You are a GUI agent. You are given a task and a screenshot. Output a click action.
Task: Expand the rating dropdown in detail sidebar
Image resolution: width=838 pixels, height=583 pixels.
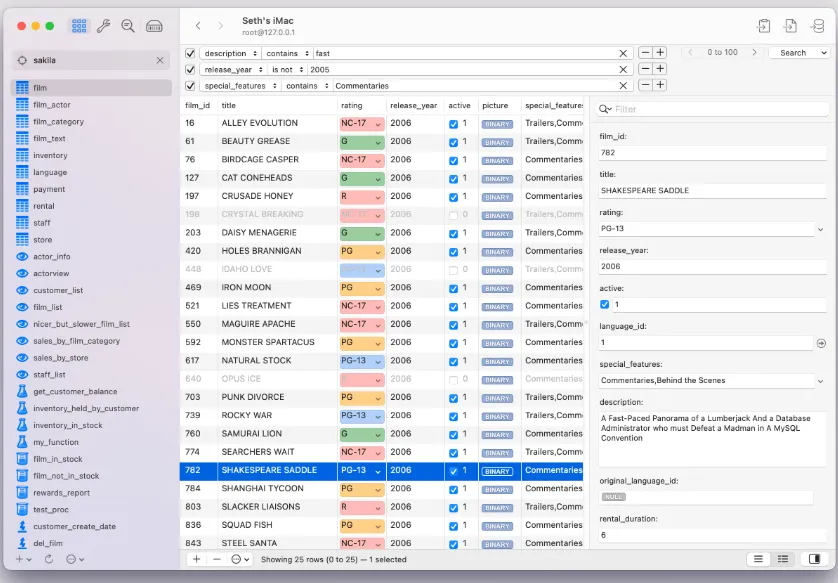tap(820, 229)
